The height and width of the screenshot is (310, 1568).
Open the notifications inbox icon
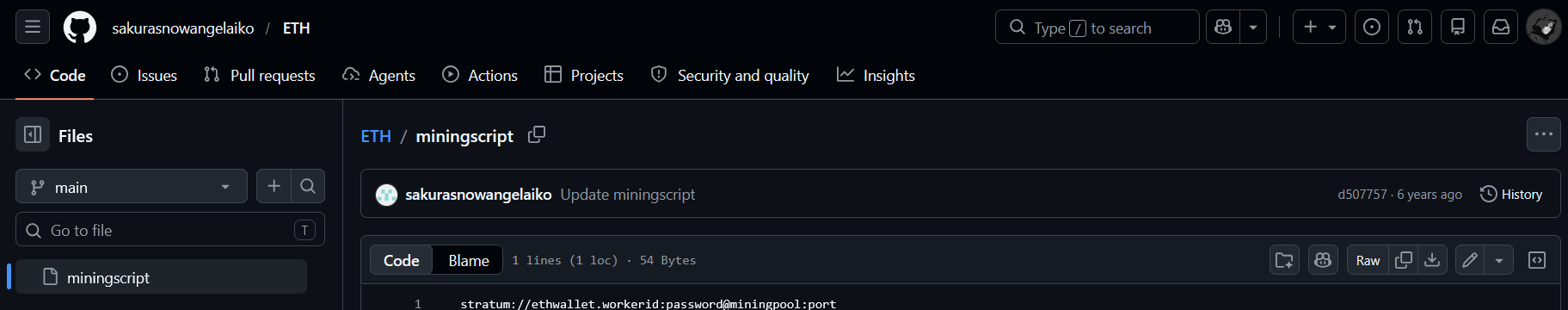pyautogui.click(x=1501, y=27)
